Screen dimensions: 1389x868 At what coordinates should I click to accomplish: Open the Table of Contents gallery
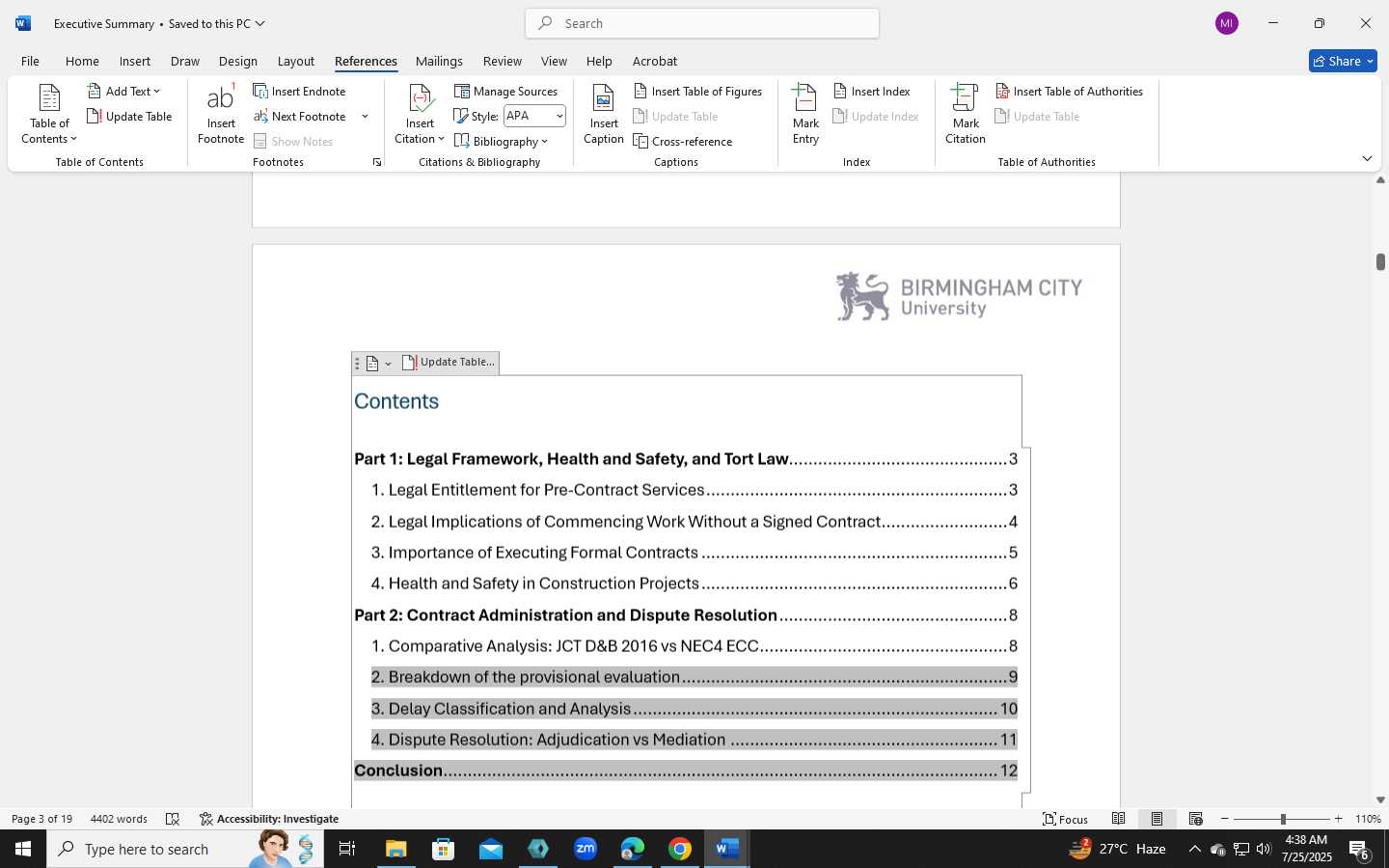[49, 115]
